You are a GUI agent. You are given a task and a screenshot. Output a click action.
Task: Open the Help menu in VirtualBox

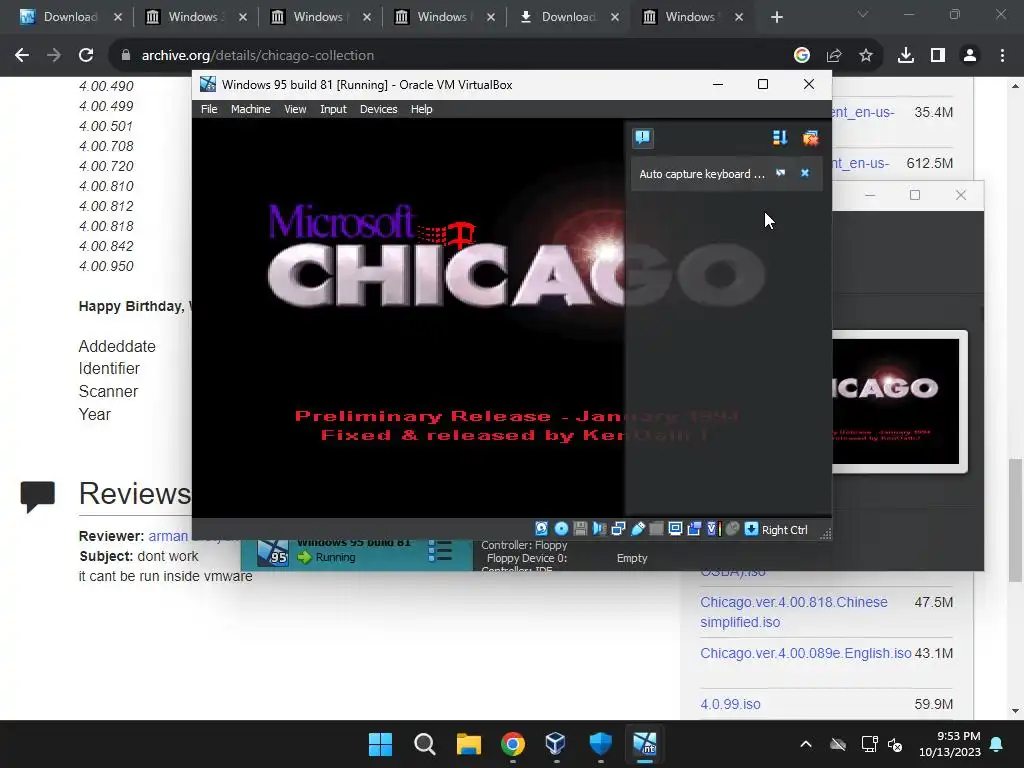click(x=421, y=109)
